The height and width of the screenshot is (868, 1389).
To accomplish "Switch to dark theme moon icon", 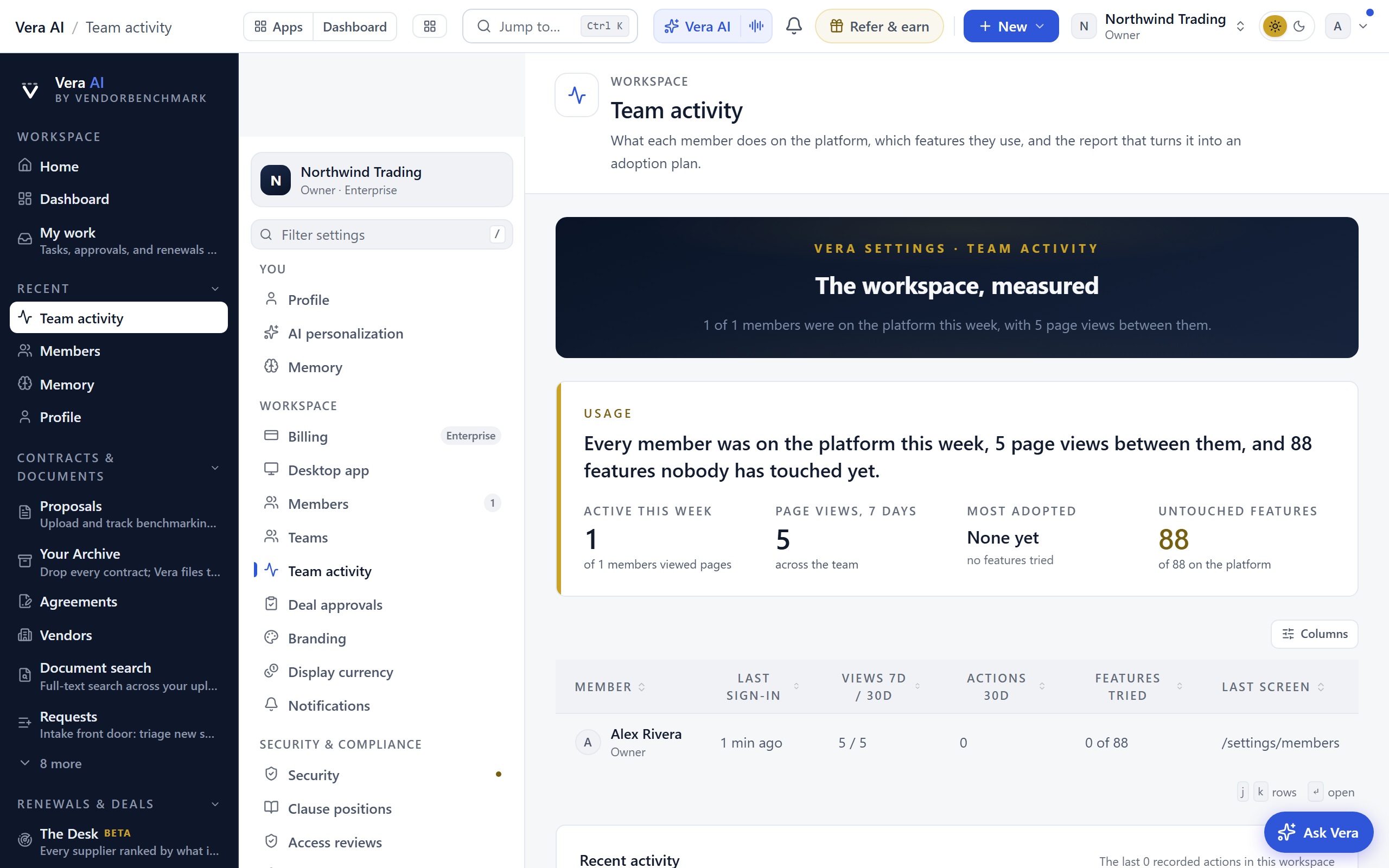I will click(1299, 27).
